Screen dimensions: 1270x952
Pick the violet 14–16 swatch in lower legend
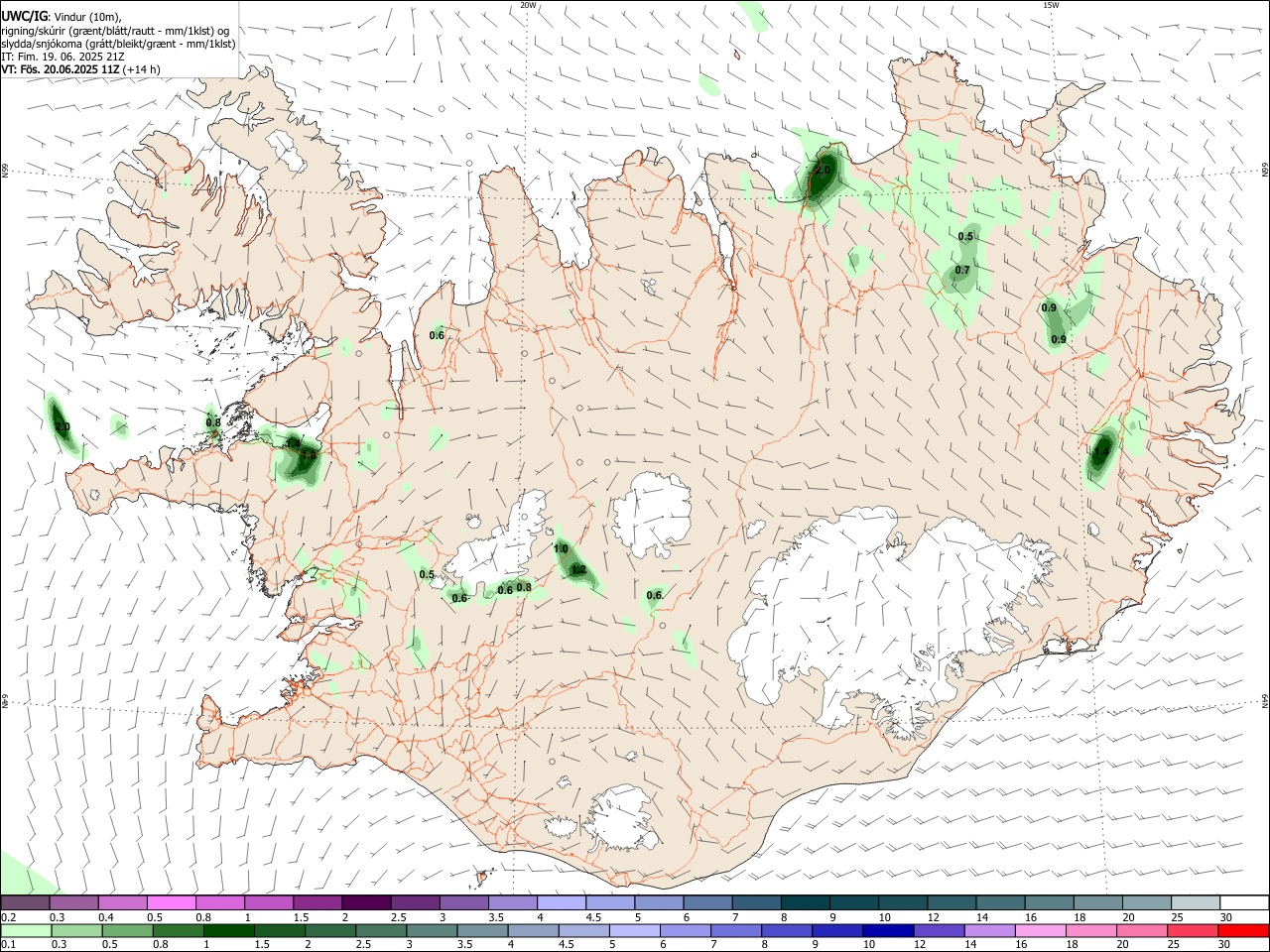point(990,931)
